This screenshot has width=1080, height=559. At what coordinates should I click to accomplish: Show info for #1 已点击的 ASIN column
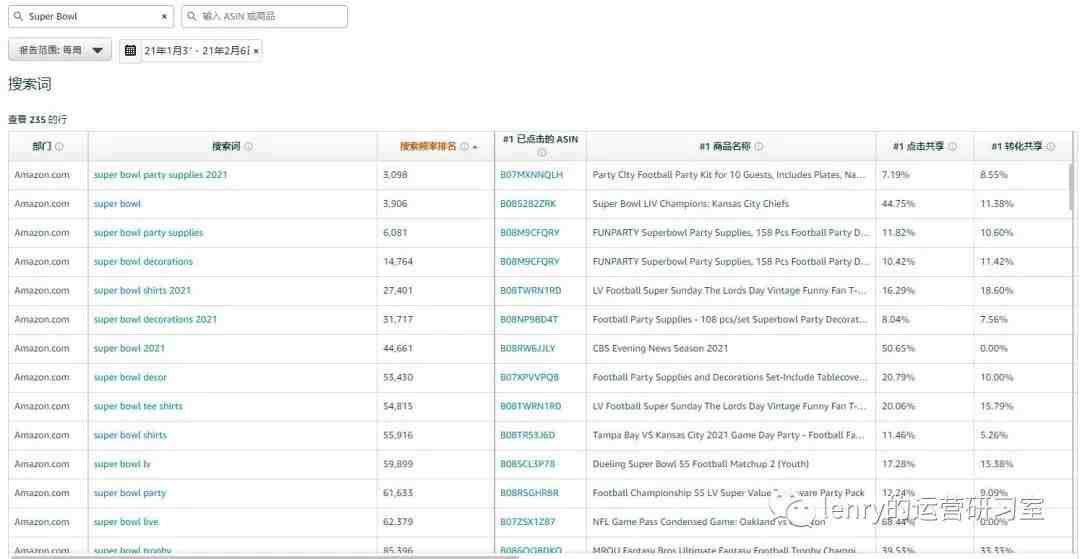pyautogui.click(x=541, y=154)
